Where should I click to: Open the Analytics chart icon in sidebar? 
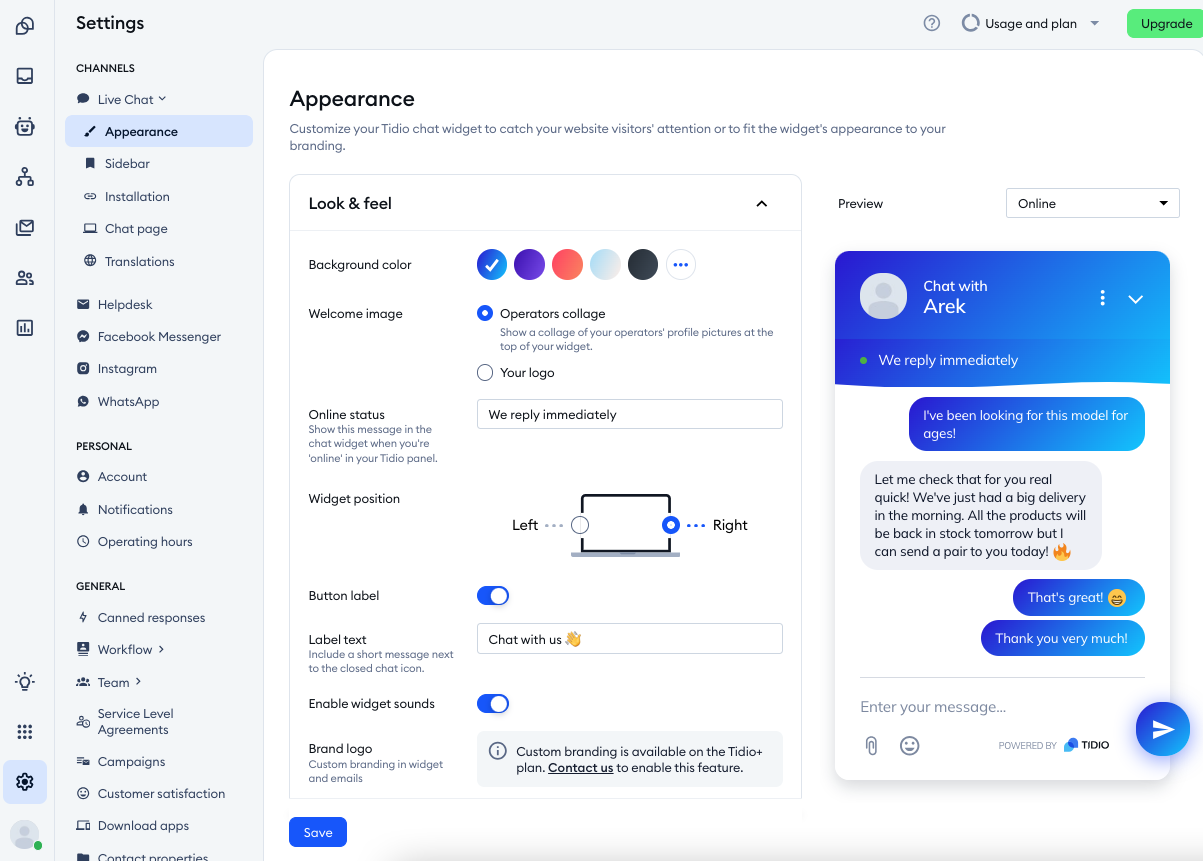click(x=25, y=327)
